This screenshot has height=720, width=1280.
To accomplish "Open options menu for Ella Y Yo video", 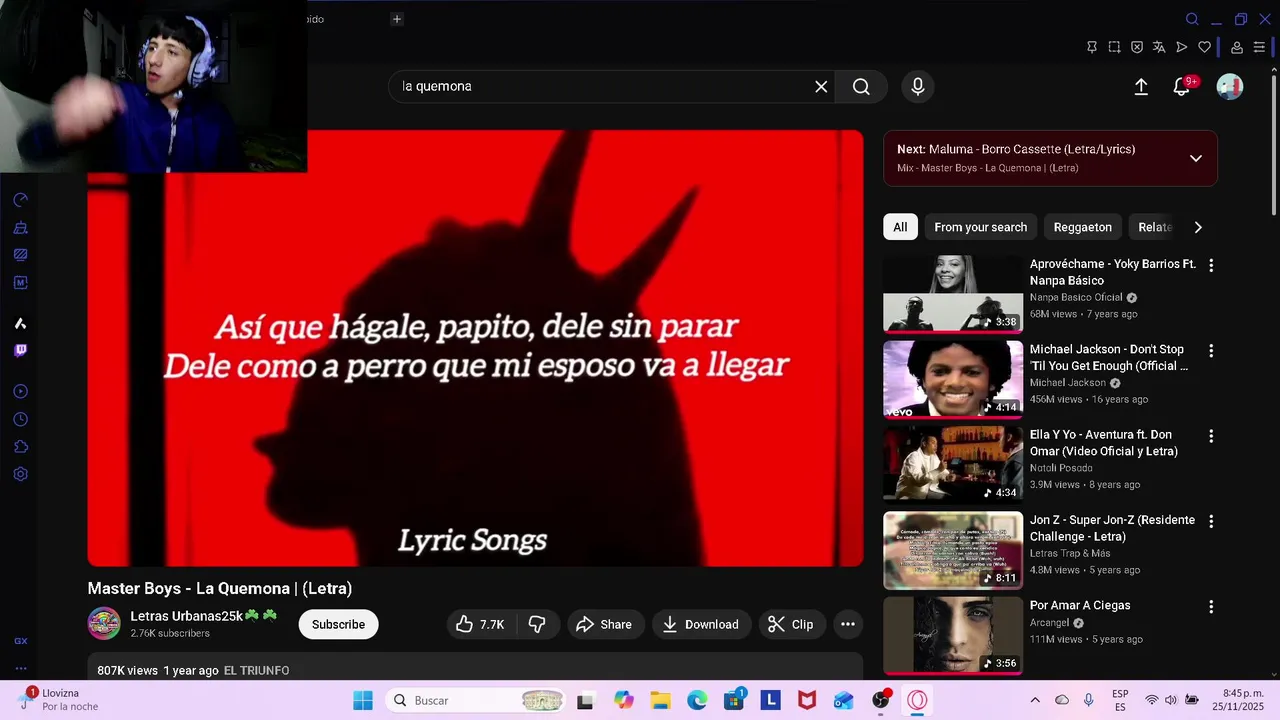I will pyautogui.click(x=1211, y=436).
